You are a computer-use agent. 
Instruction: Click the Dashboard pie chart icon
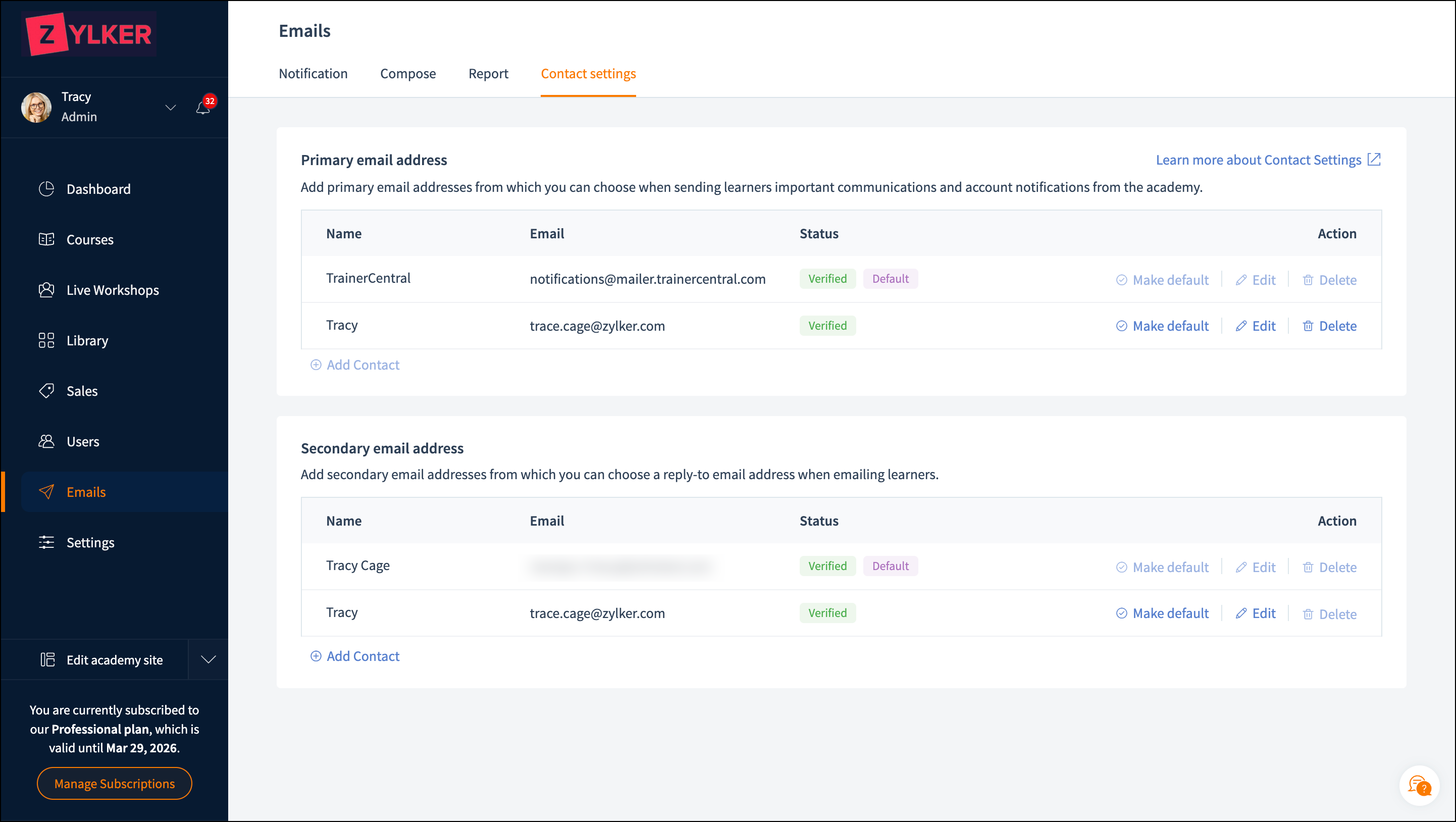point(46,189)
